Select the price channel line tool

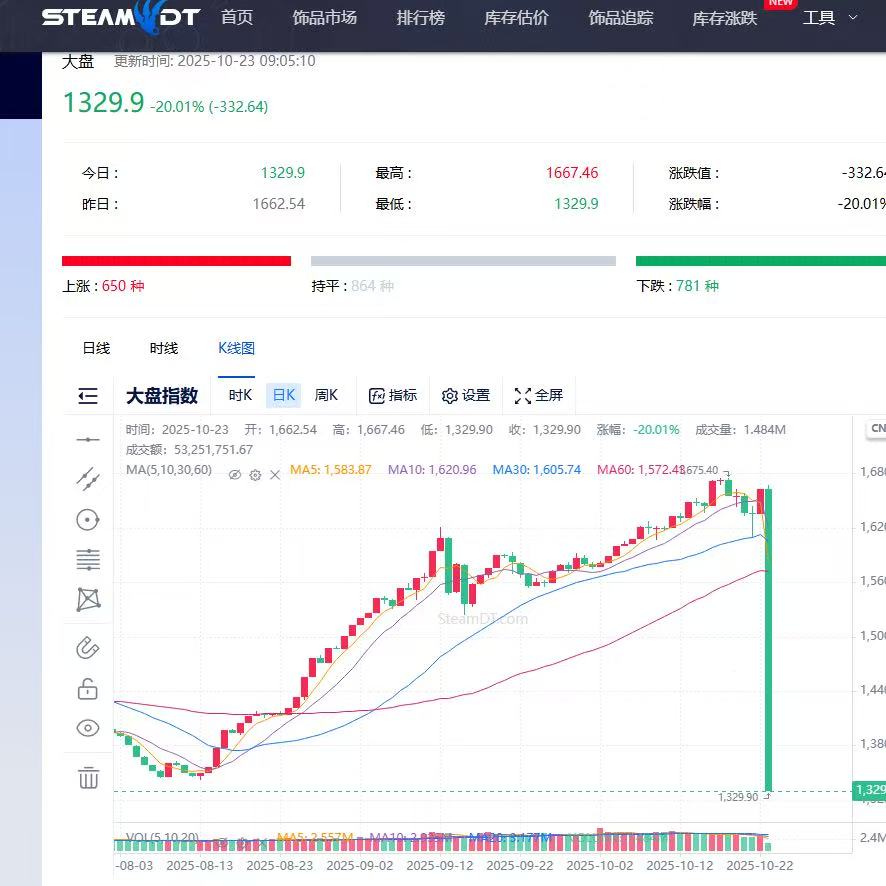coord(88,479)
